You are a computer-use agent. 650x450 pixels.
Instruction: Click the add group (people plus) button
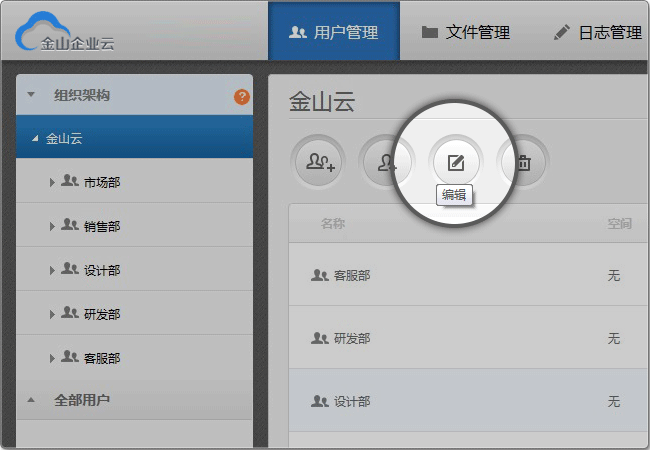click(x=320, y=162)
